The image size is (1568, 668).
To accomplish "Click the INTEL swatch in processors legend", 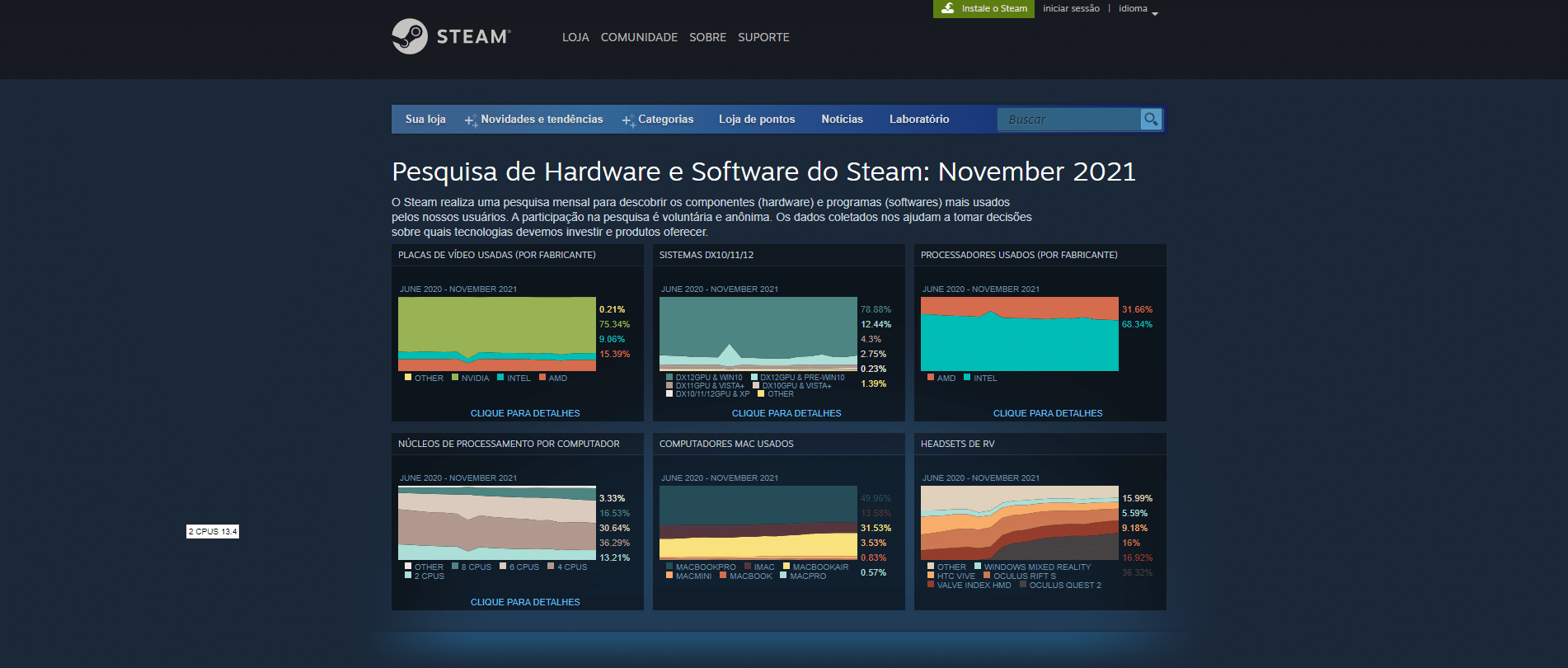I will (967, 378).
